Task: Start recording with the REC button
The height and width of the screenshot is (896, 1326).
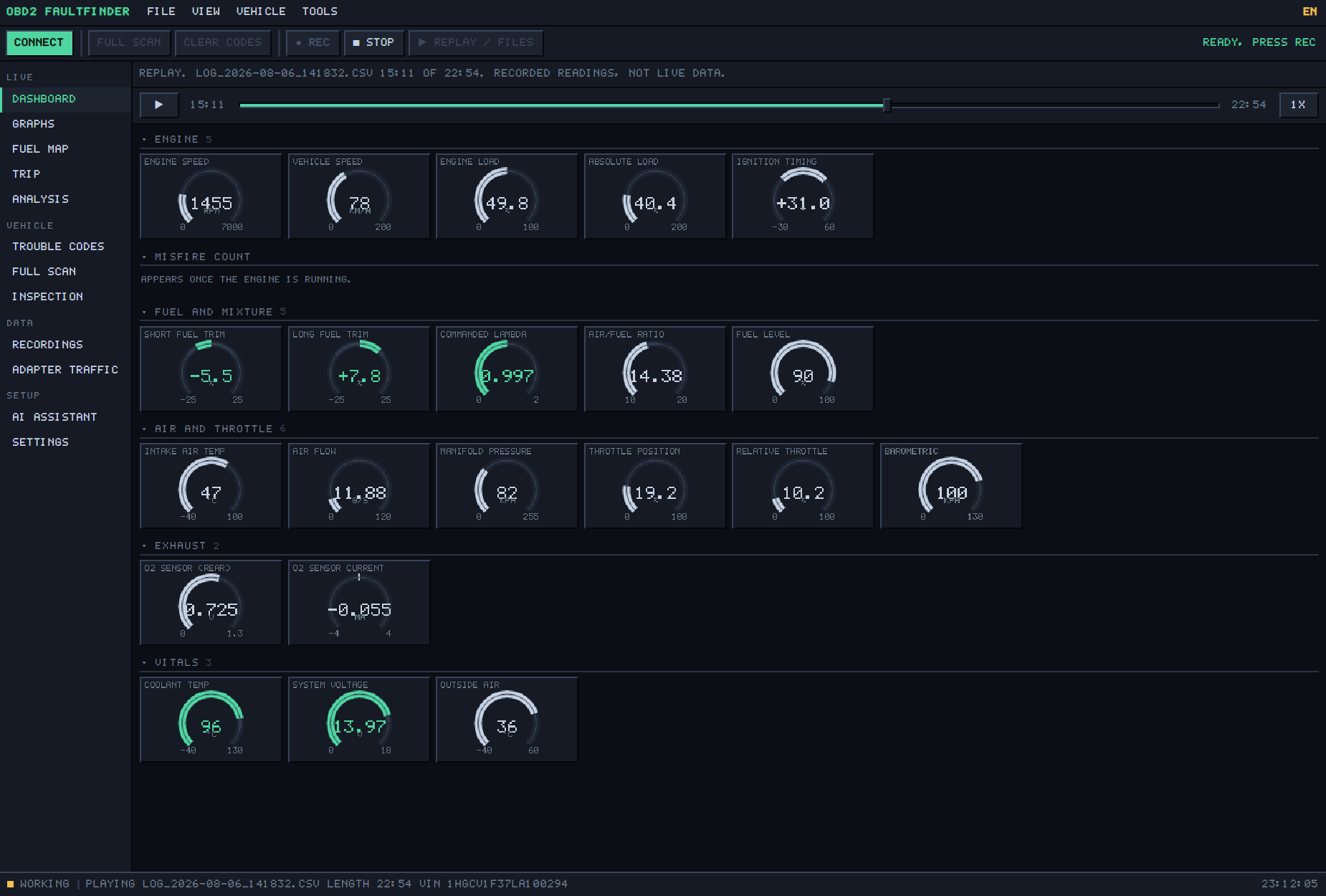Action: click(x=313, y=42)
